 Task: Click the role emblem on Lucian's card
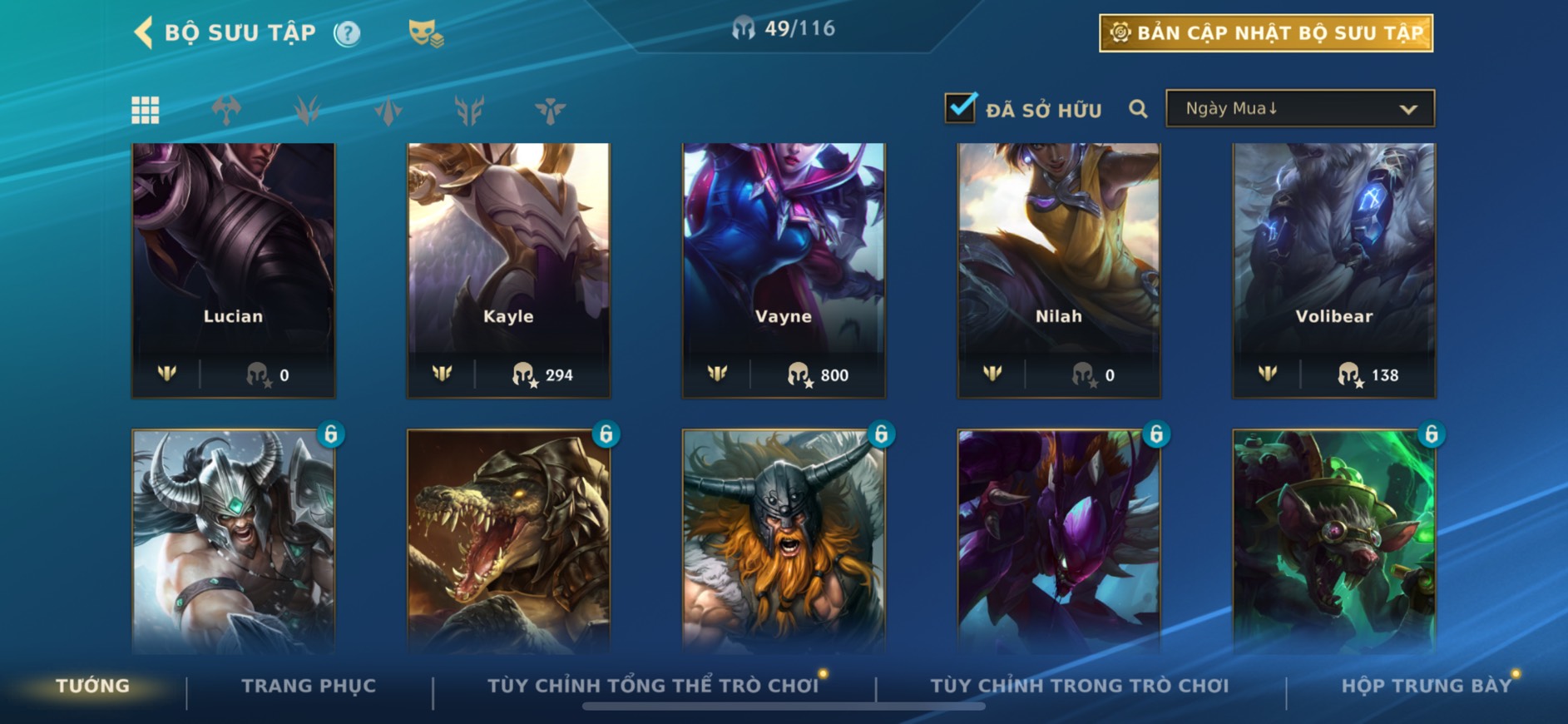[x=167, y=374]
